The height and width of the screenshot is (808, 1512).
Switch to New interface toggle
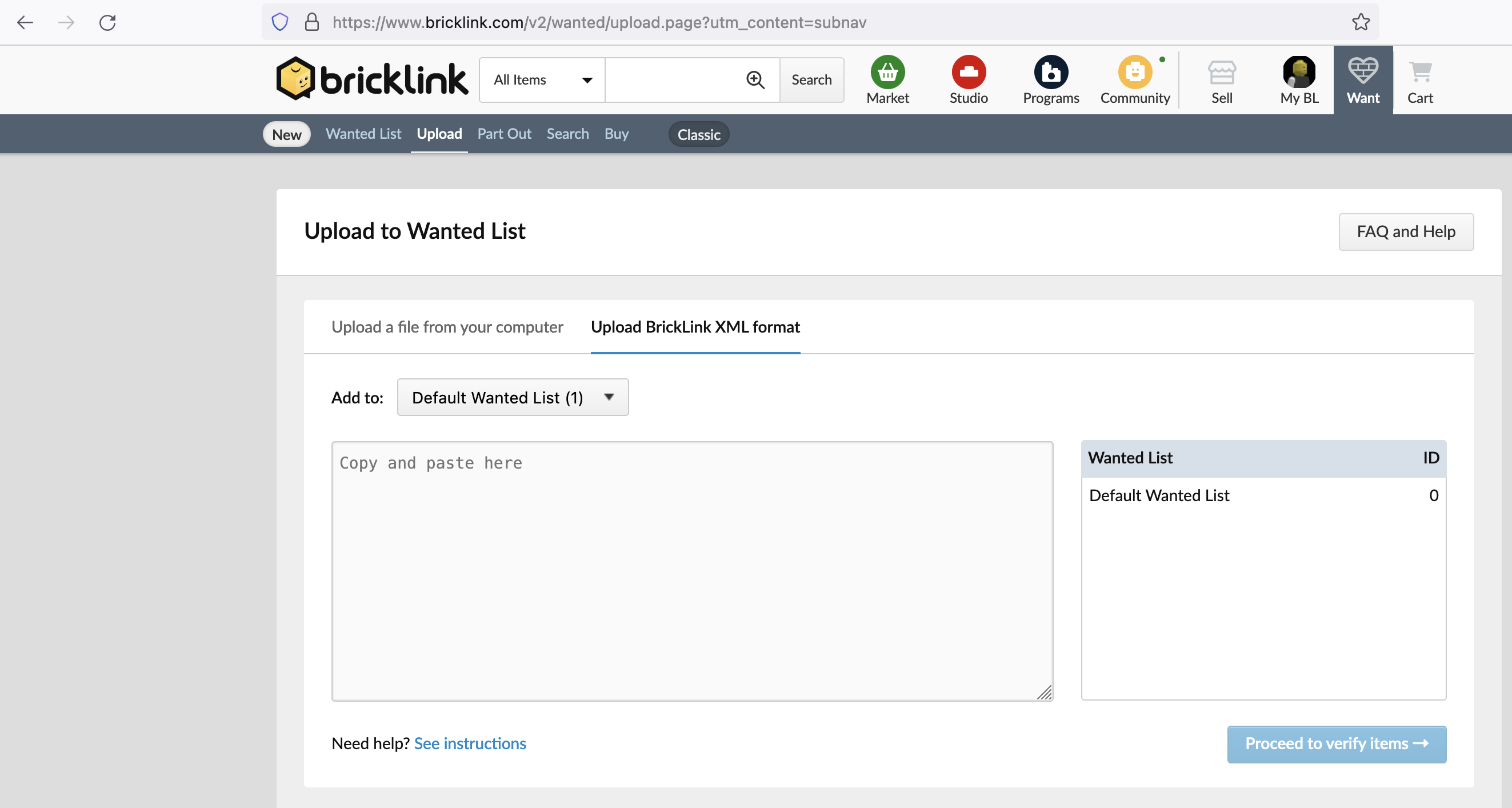286,134
